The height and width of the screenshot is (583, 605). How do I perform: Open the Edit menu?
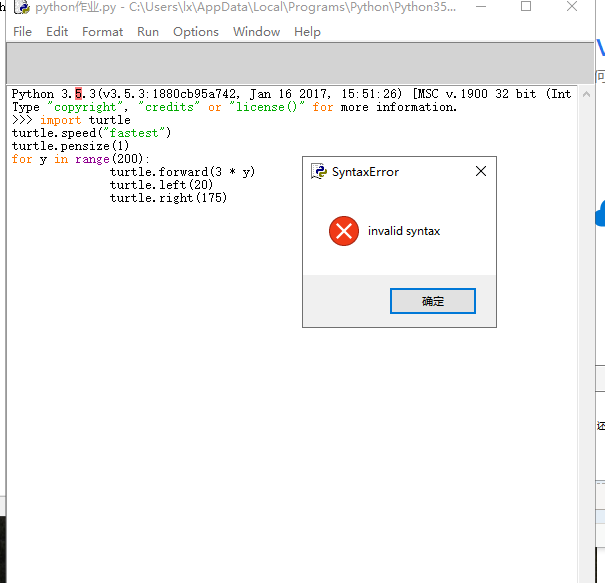[x=57, y=32]
